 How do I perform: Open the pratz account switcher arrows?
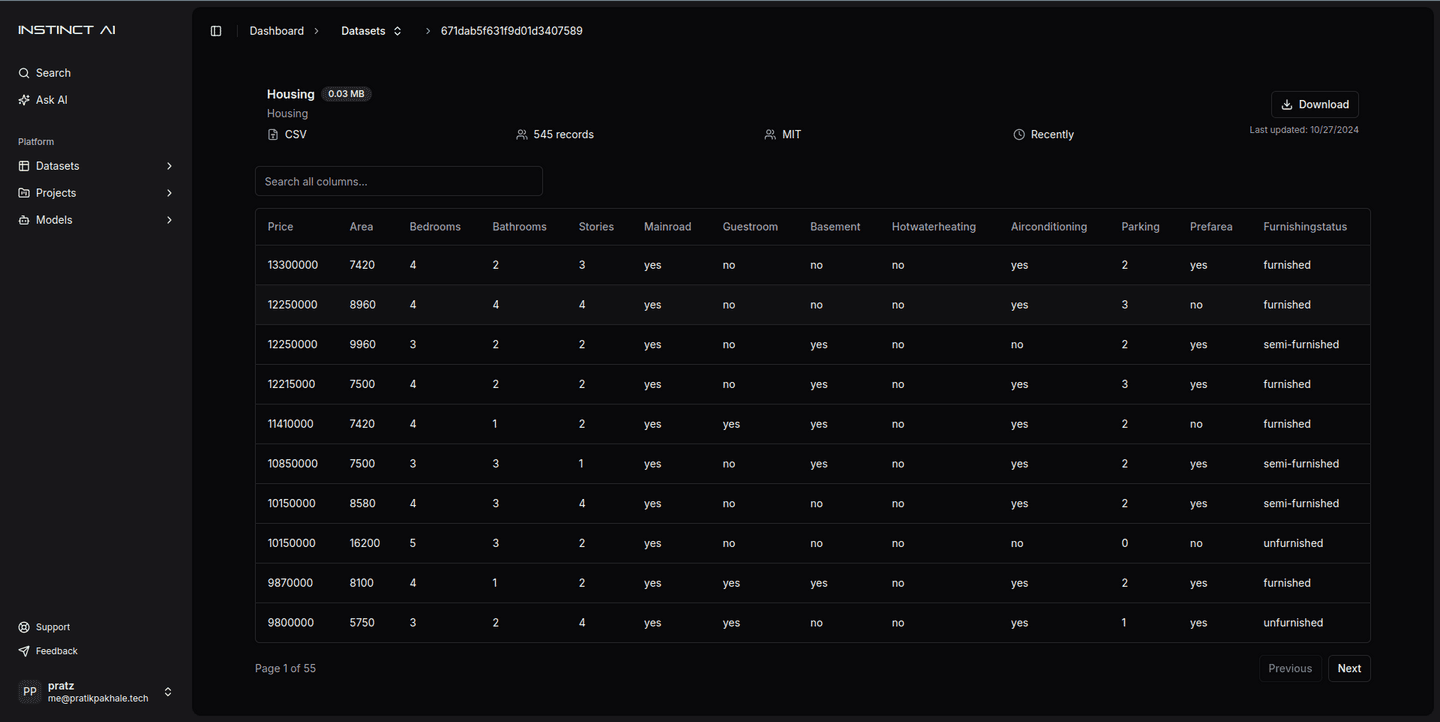[168, 692]
